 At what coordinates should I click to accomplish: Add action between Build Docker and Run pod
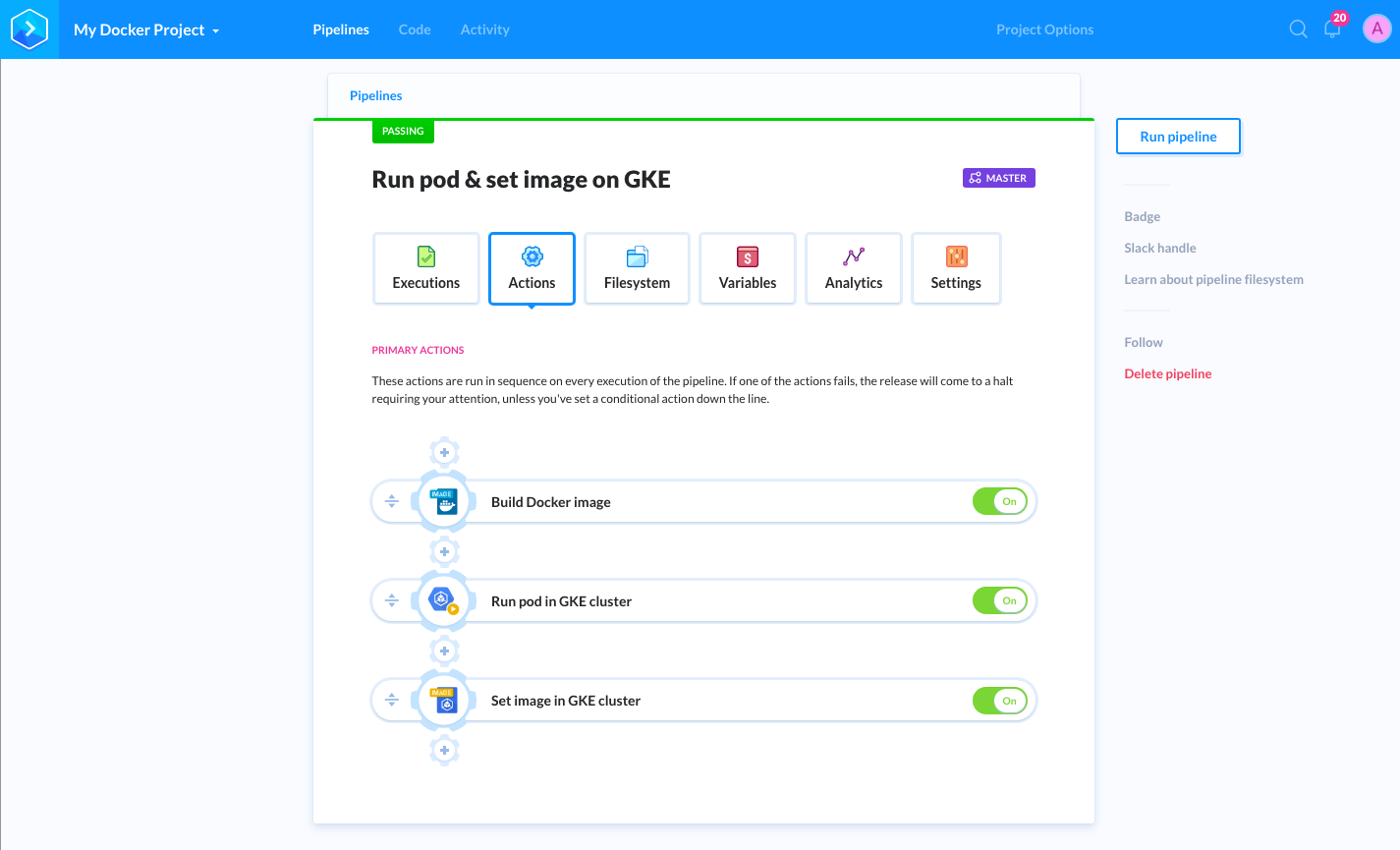(x=444, y=551)
